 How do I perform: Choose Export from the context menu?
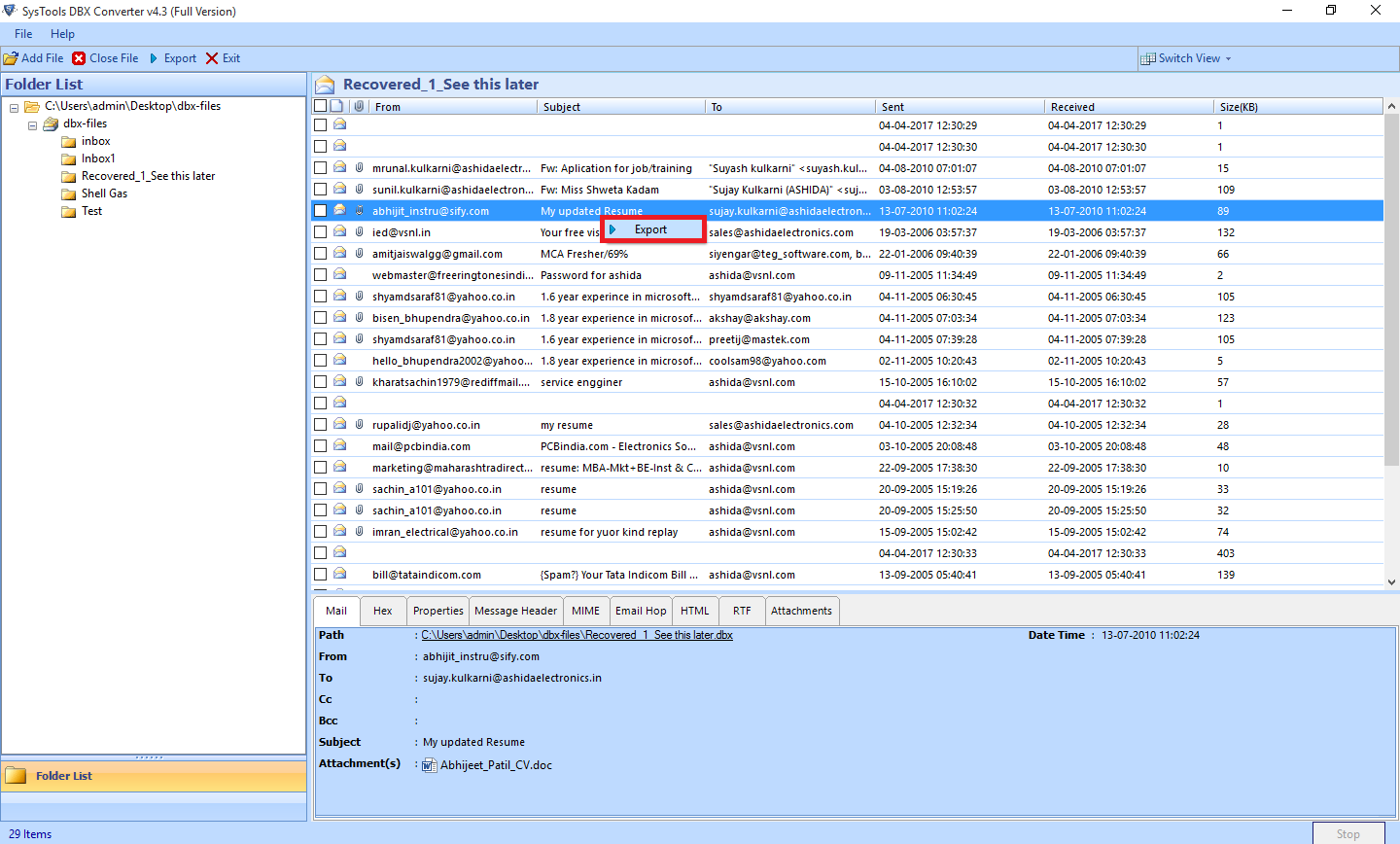point(652,229)
